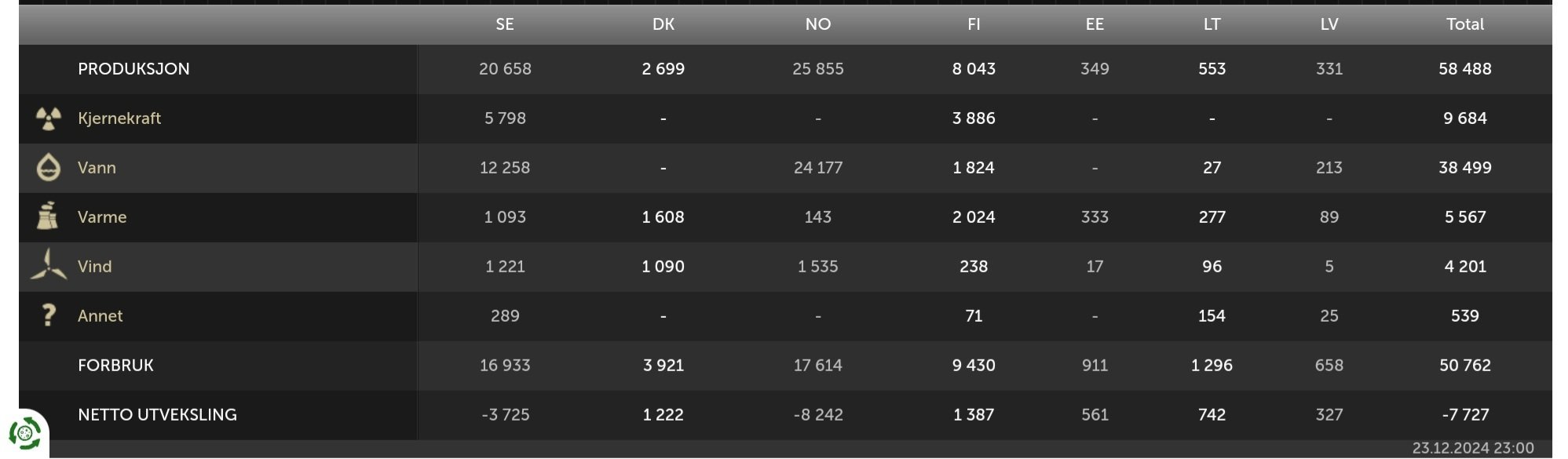
Task: Choose the NO column header
Action: [818, 24]
